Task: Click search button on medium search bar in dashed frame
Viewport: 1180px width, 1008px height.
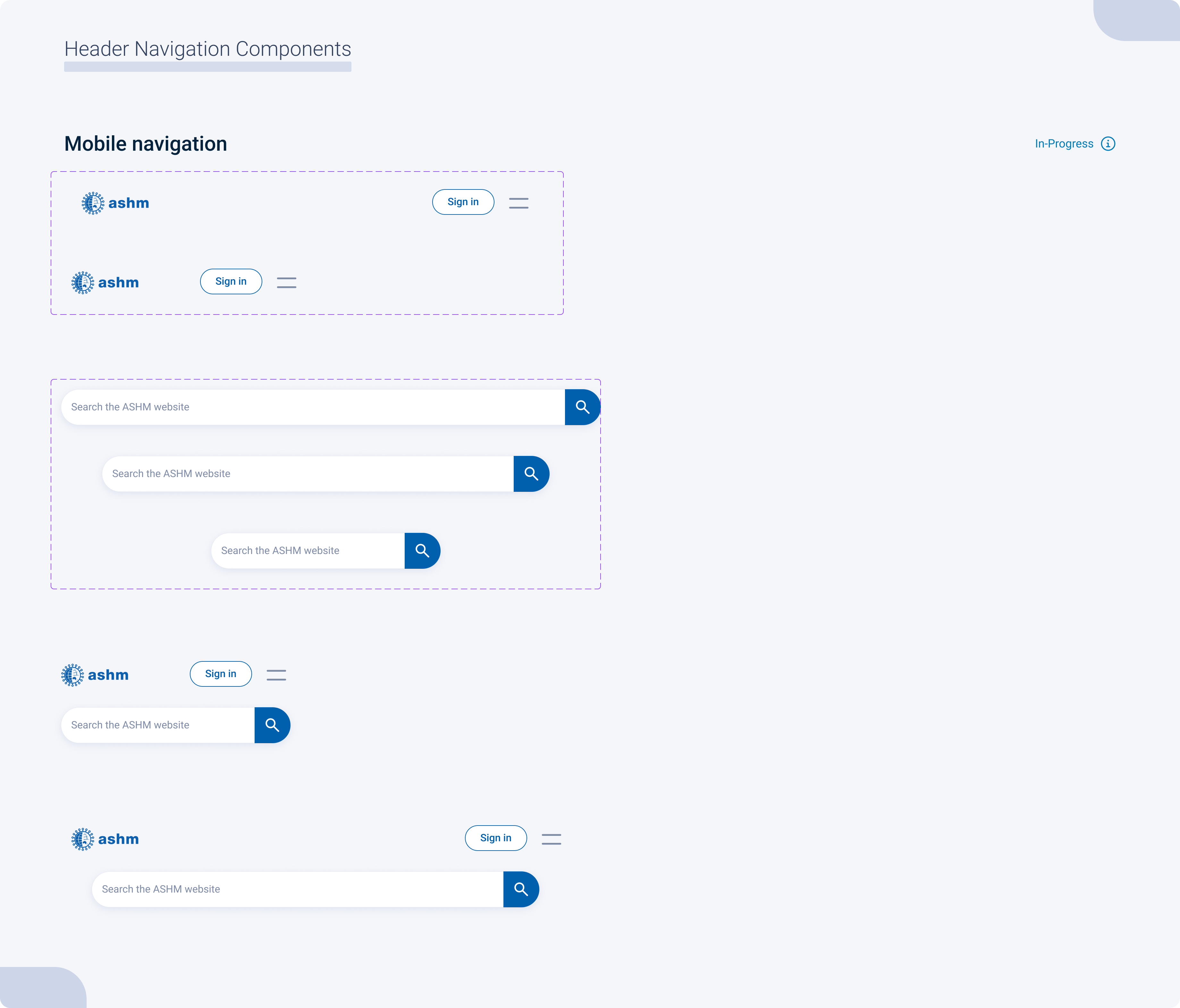Action: (x=531, y=474)
